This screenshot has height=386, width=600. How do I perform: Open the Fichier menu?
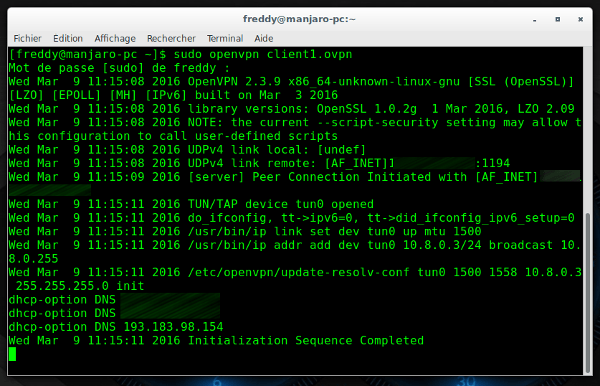point(27,39)
